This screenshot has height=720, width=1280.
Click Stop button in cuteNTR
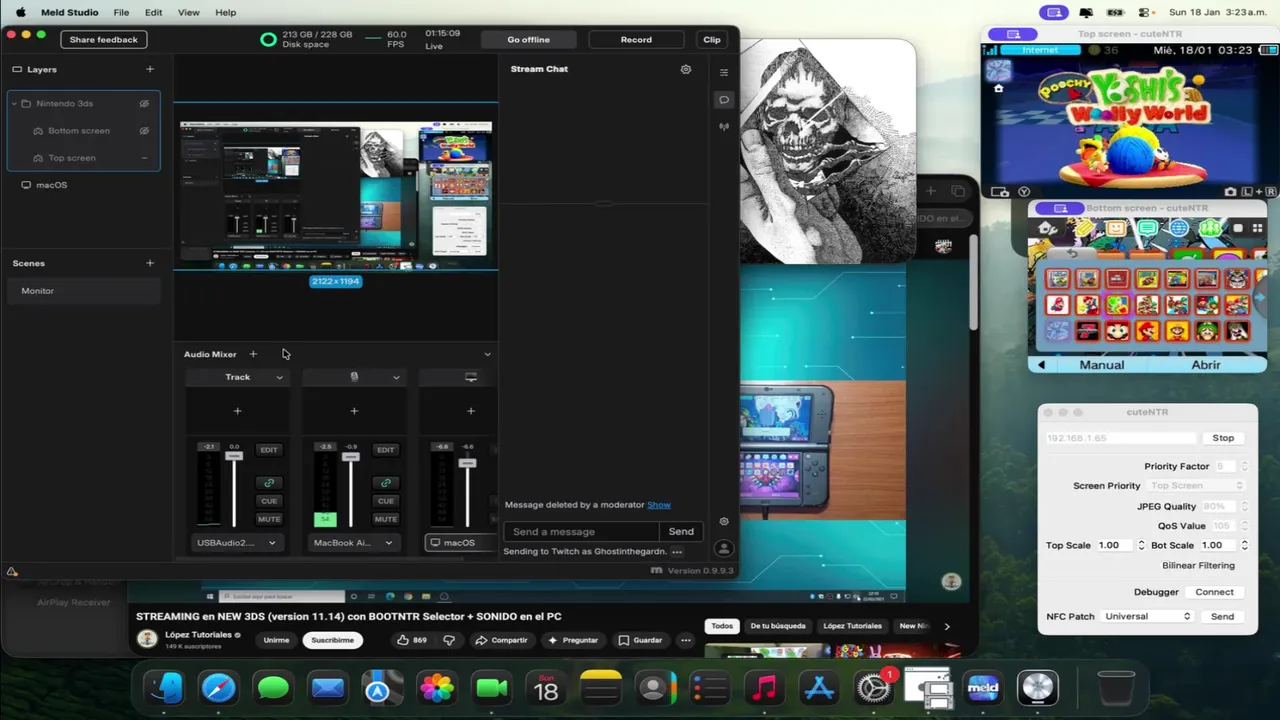click(x=1223, y=438)
